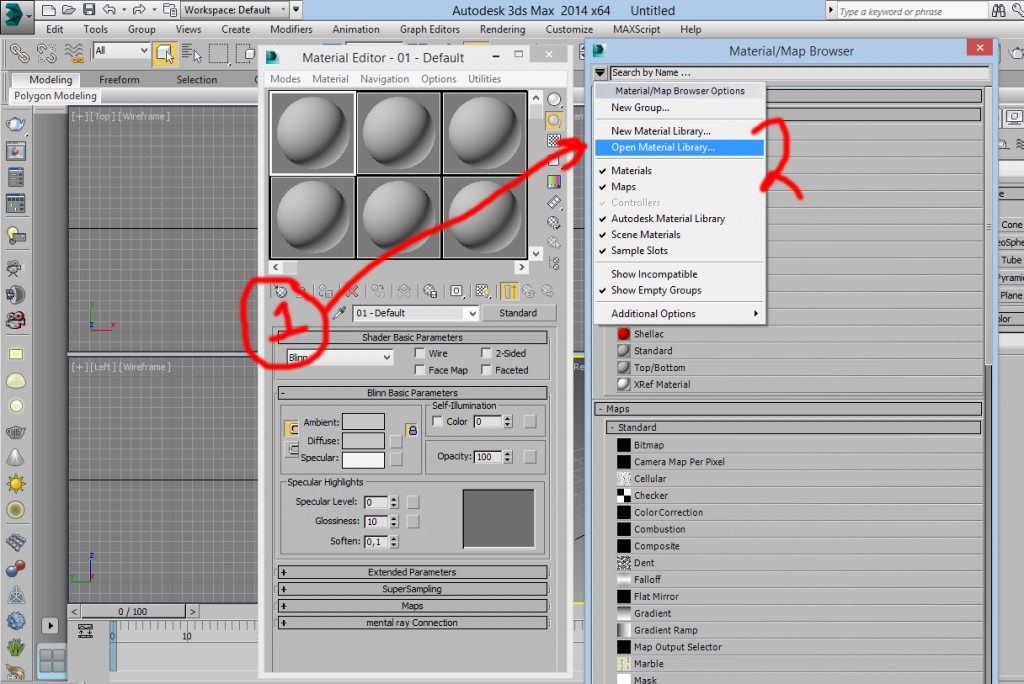Click the Get Material icon
Viewport: 1024px width, 684px height.
point(282,291)
